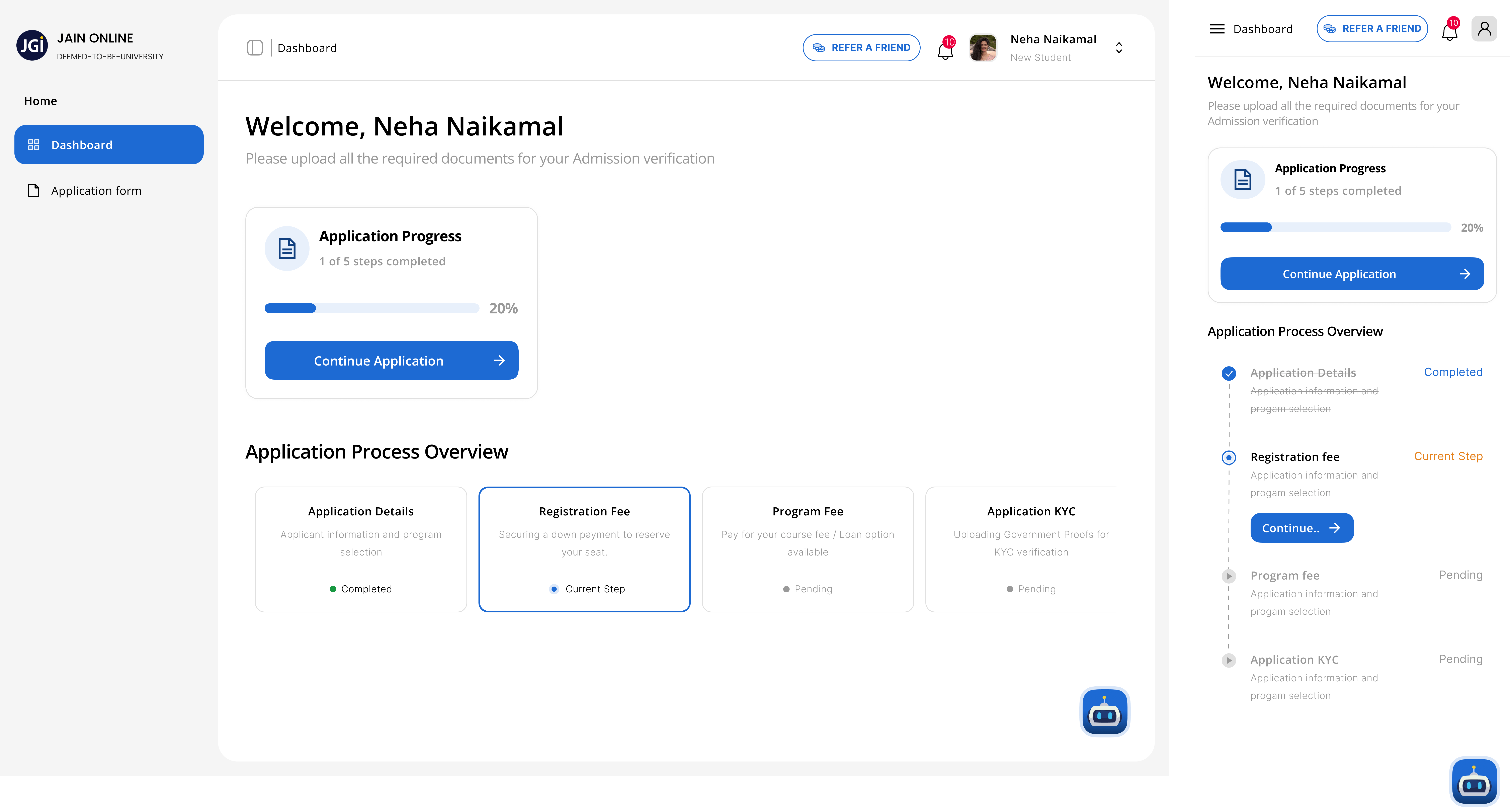Toggle the sidebar collapse icon beside Dashboard
1510x812 pixels.
pos(255,48)
